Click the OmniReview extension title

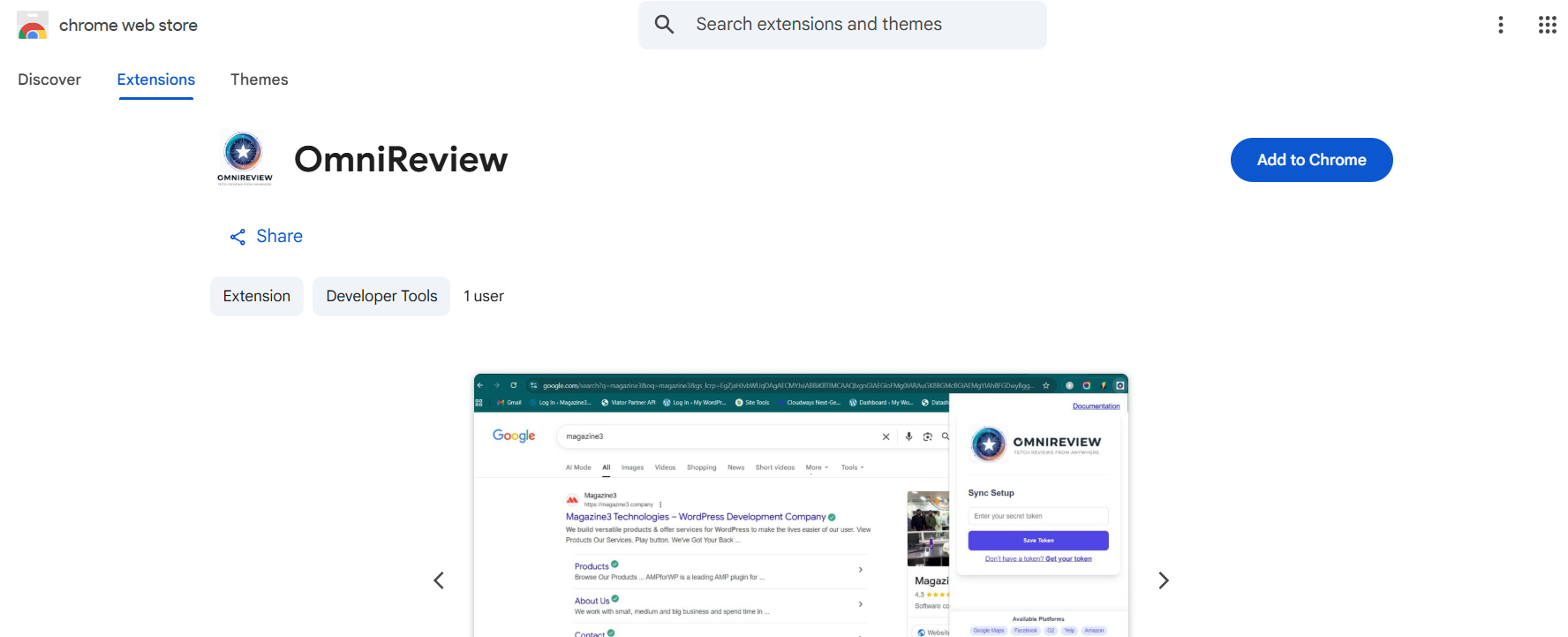401,160
